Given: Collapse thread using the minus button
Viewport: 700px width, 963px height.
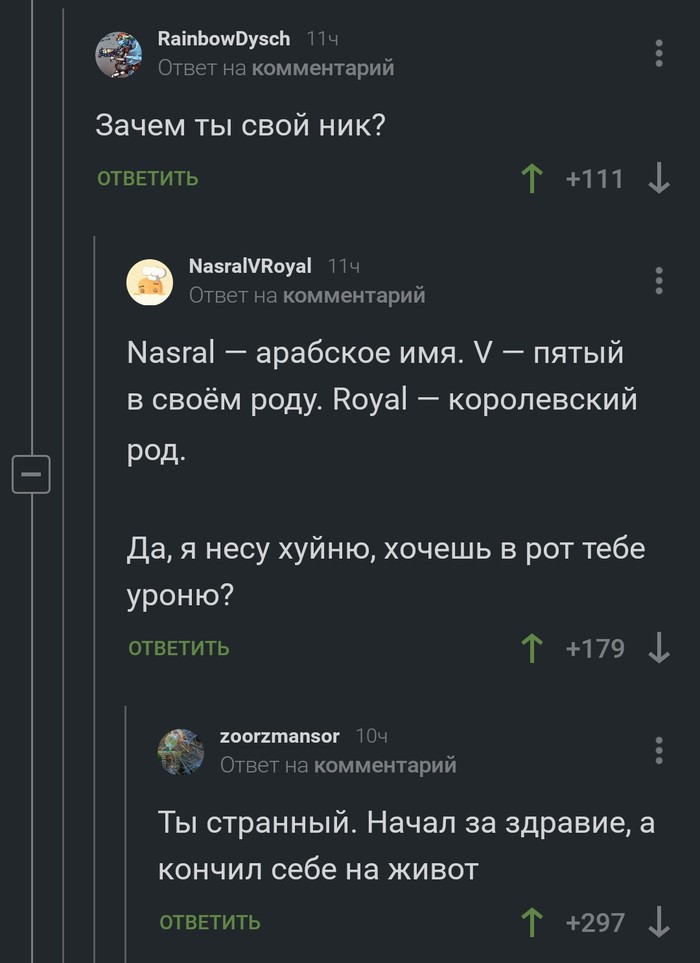Looking at the screenshot, I should tap(32, 474).
